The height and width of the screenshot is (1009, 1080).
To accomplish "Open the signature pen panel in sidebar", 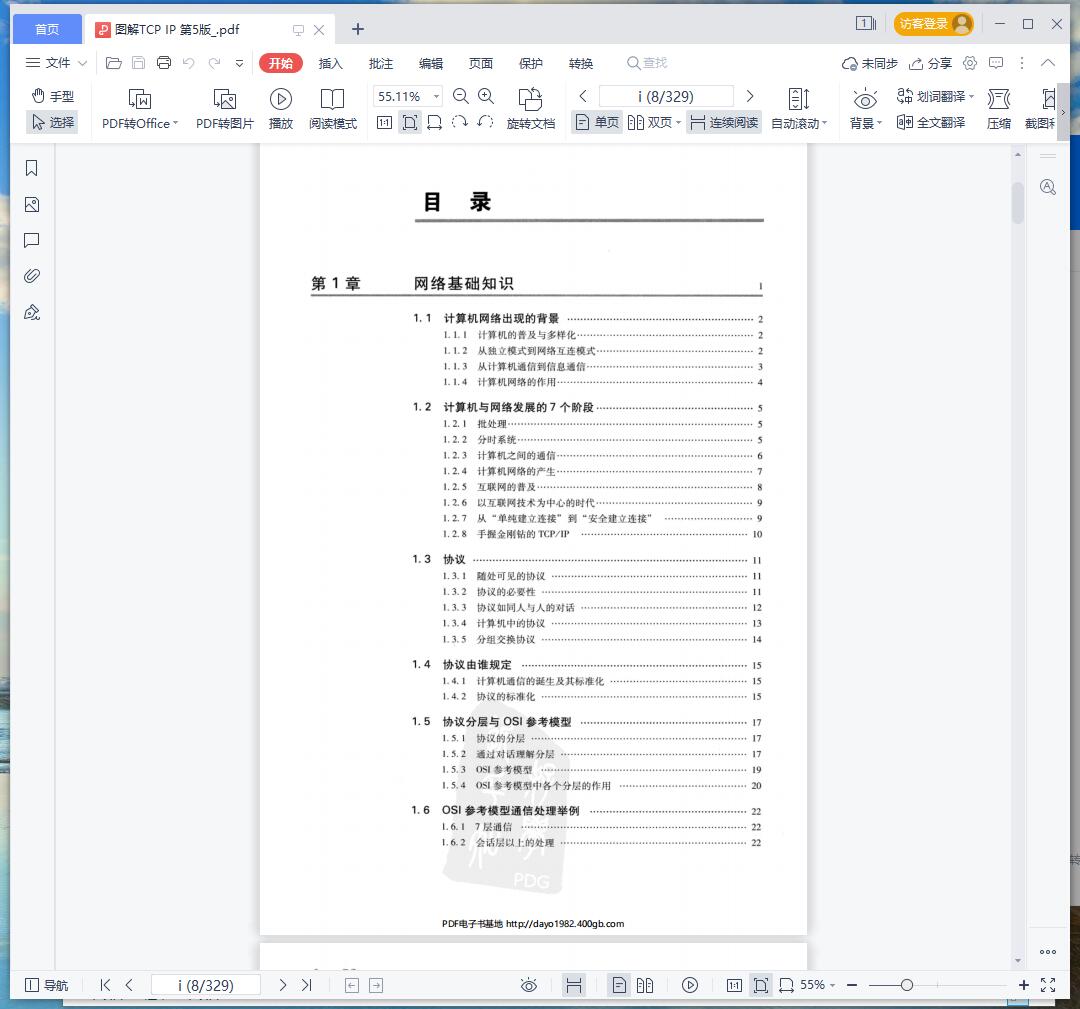I will point(32,313).
